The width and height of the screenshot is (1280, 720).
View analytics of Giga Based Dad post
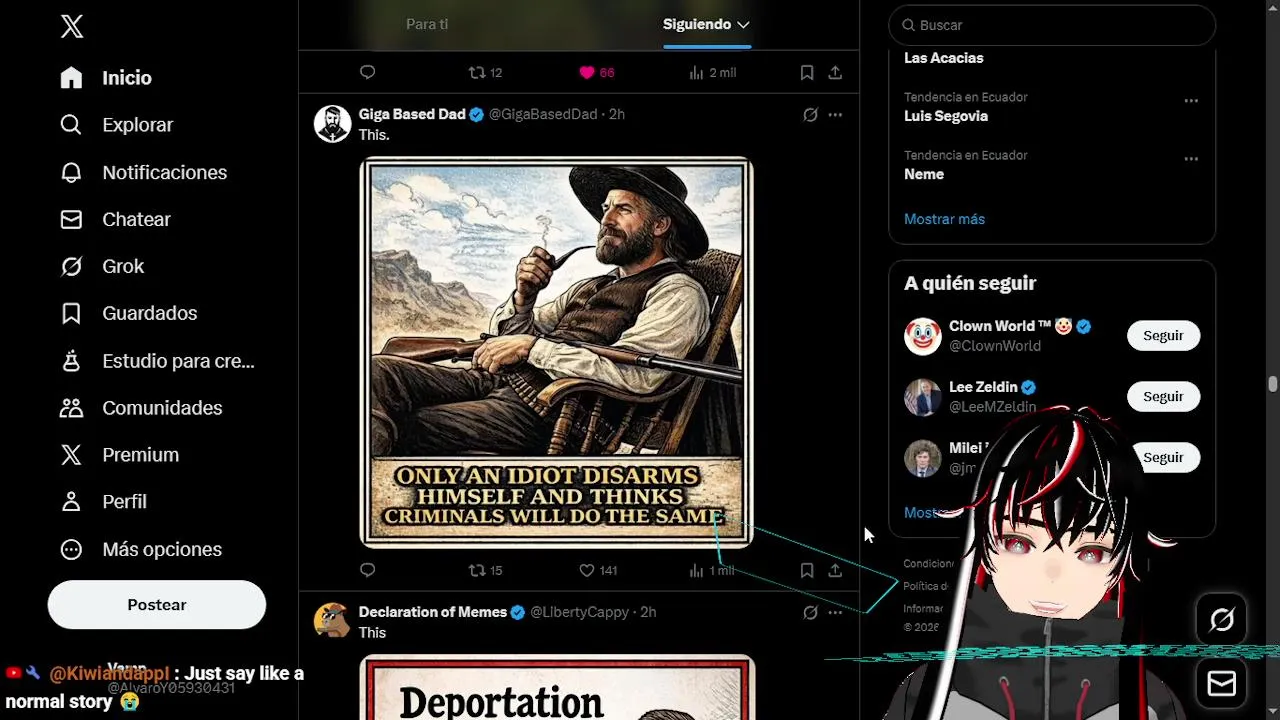tap(712, 570)
